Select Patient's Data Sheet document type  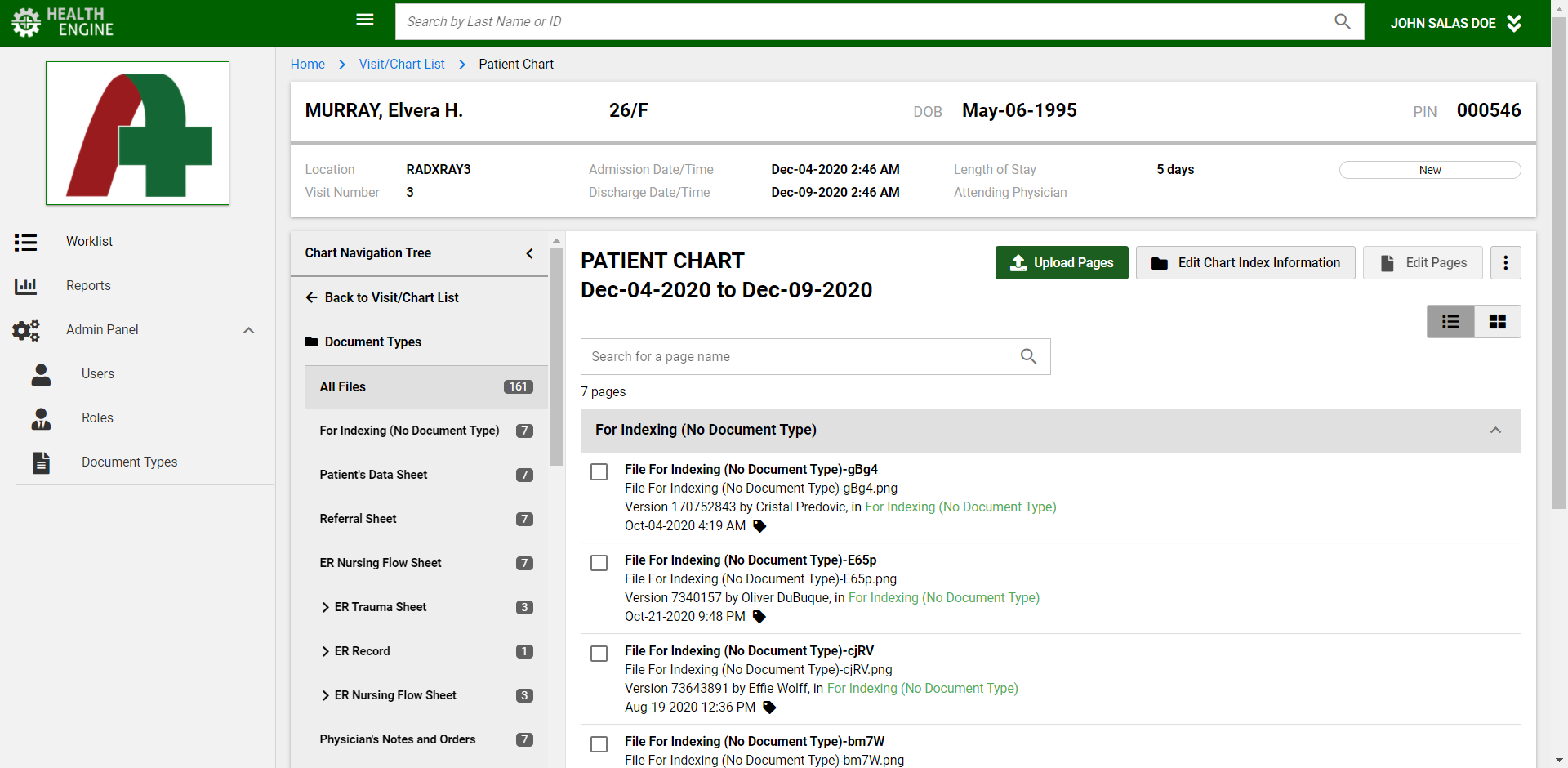[426, 476]
